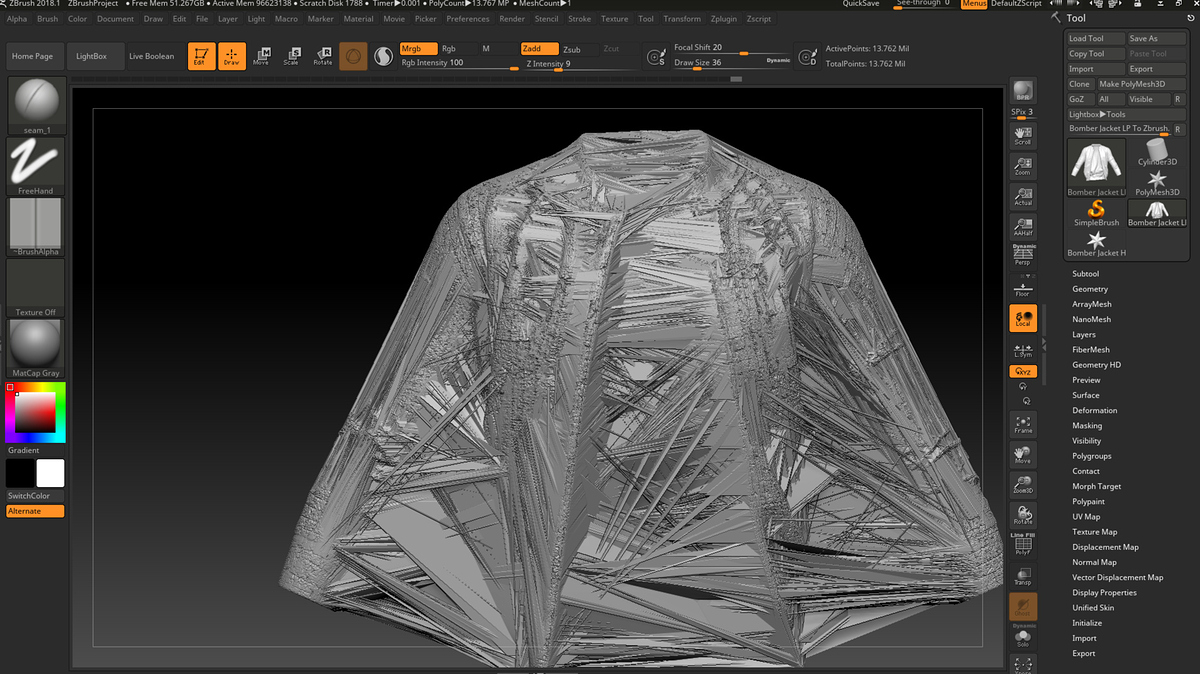Select the Rotate transform tool in top shelf
1200x674 pixels.
(323, 57)
